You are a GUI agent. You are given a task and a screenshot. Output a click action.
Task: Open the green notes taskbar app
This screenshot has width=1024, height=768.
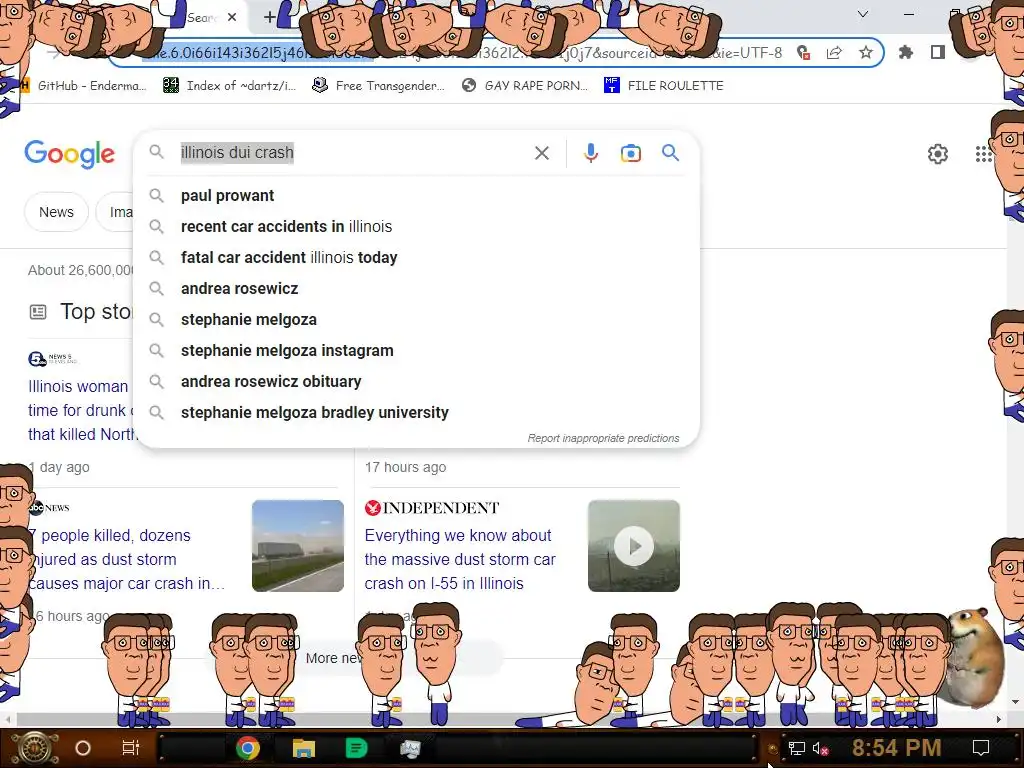pos(356,748)
